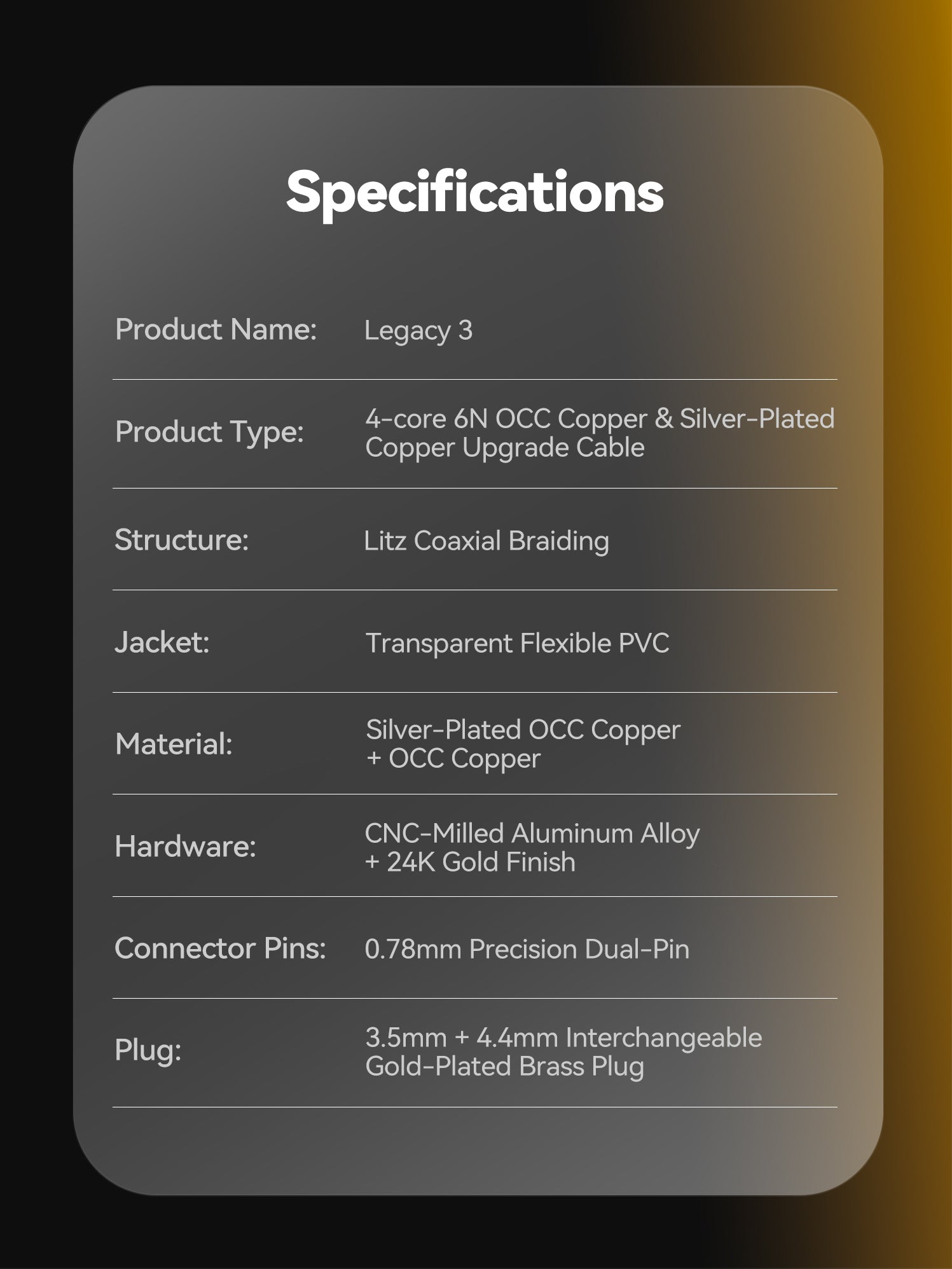Select the CNC-Milled Aluminum Alloy text
952x1269 pixels.
pyautogui.click(x=532, y=833)
